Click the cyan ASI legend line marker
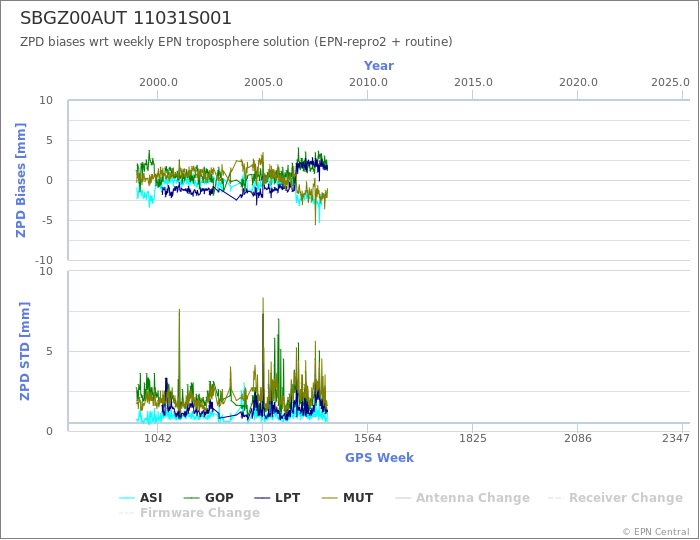 (x=127, y=498)
